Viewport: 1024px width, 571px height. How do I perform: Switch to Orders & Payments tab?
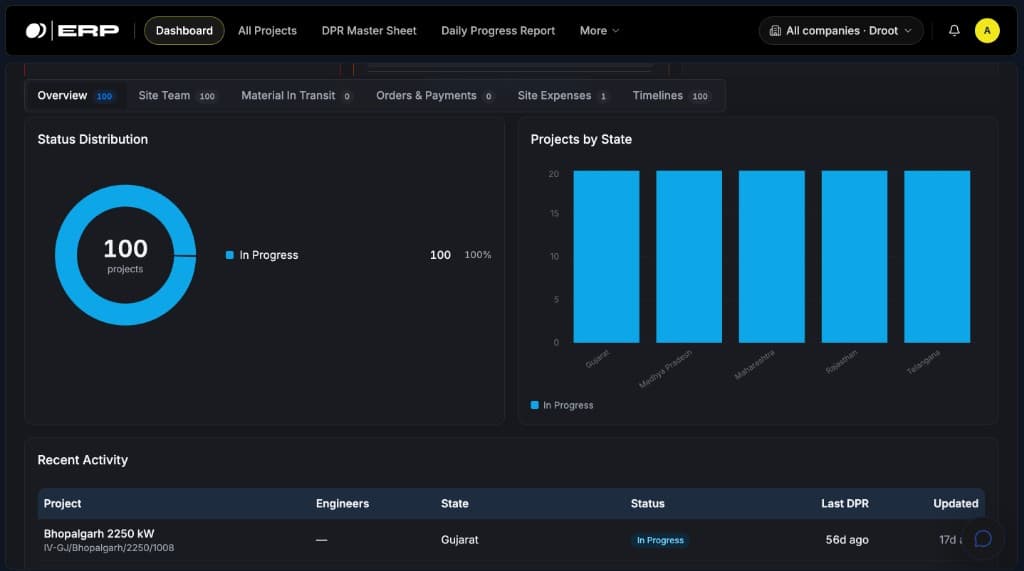click(434, 95)
